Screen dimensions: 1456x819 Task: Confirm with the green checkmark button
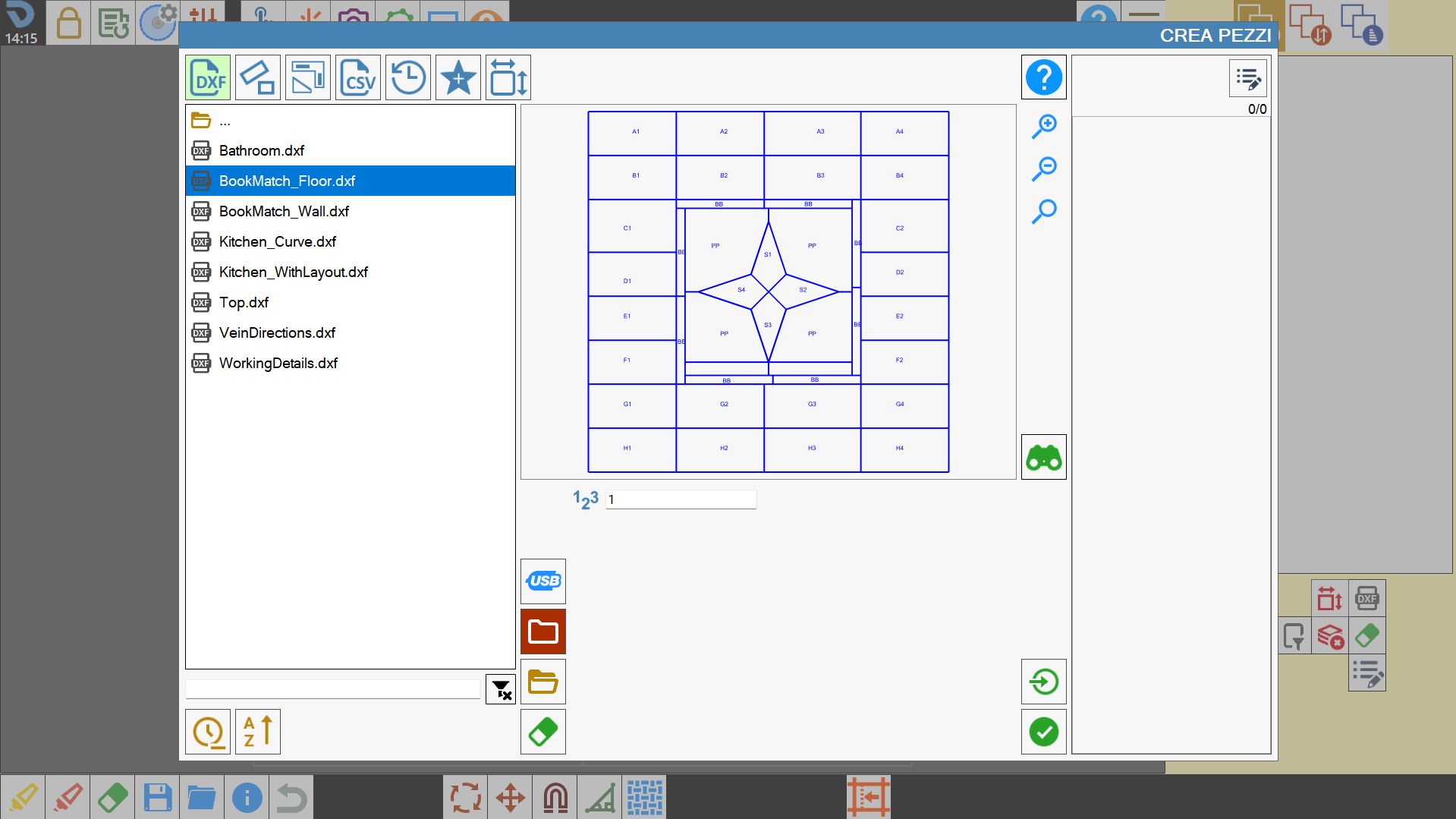pyautogui.click(x=1044, y=732)
